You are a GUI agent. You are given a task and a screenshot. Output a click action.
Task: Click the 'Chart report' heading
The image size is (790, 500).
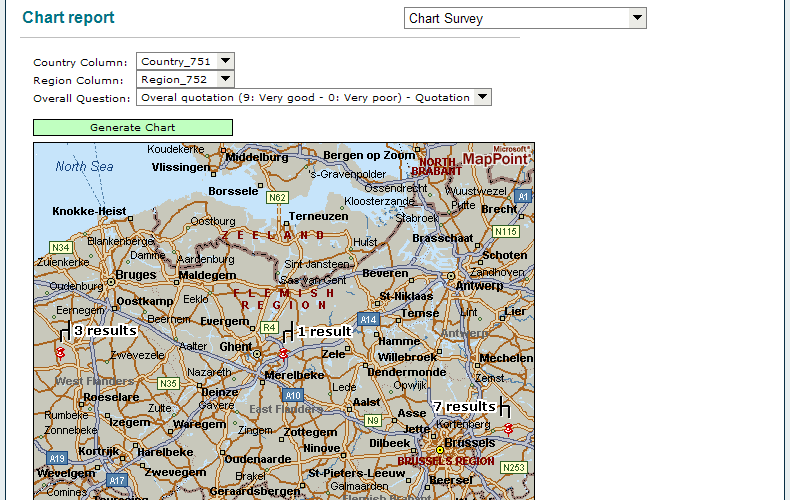click(69, 18)
